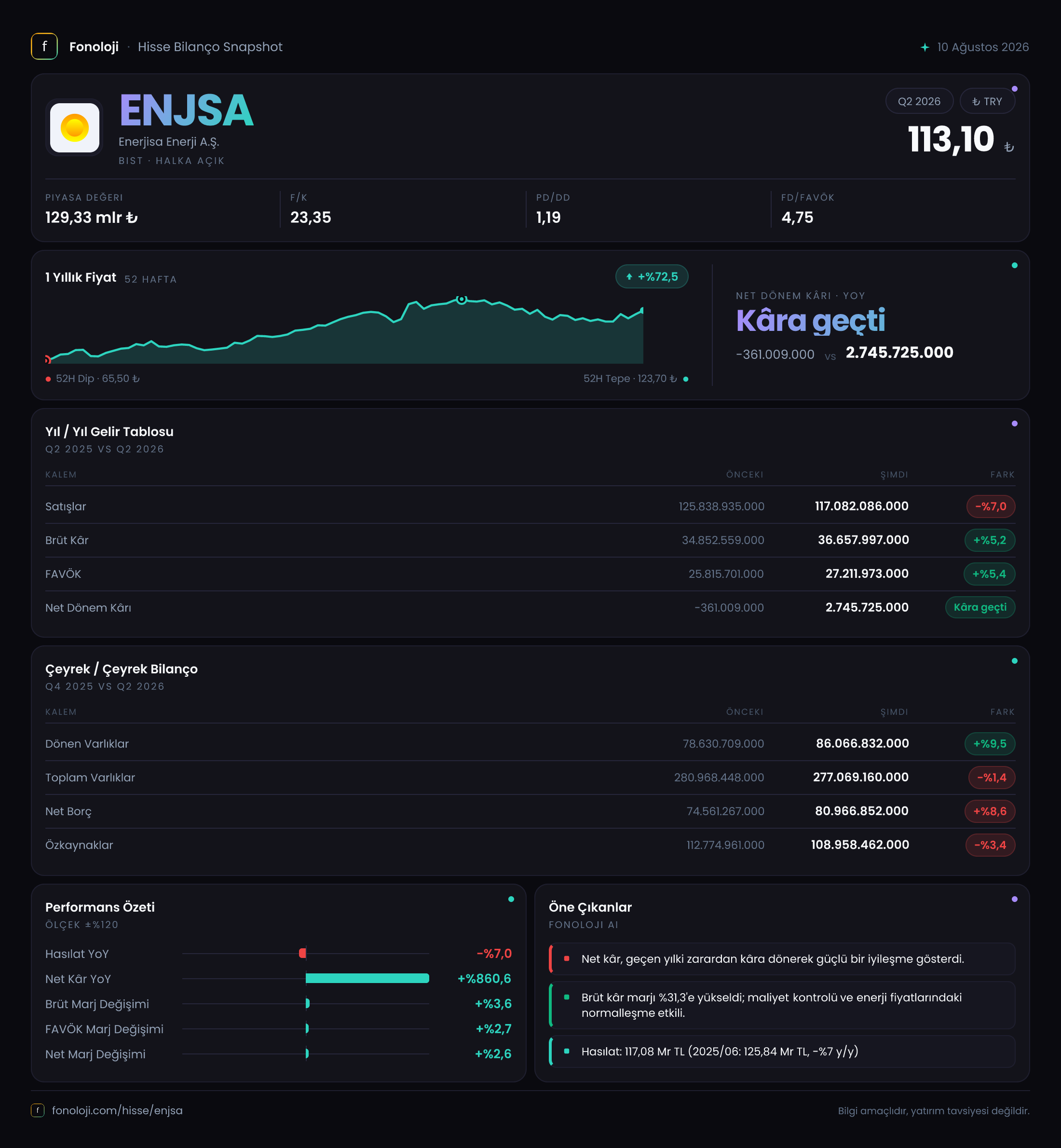
Task: Click the Fonoloji logo icon in header
Action: click(44, 46)
